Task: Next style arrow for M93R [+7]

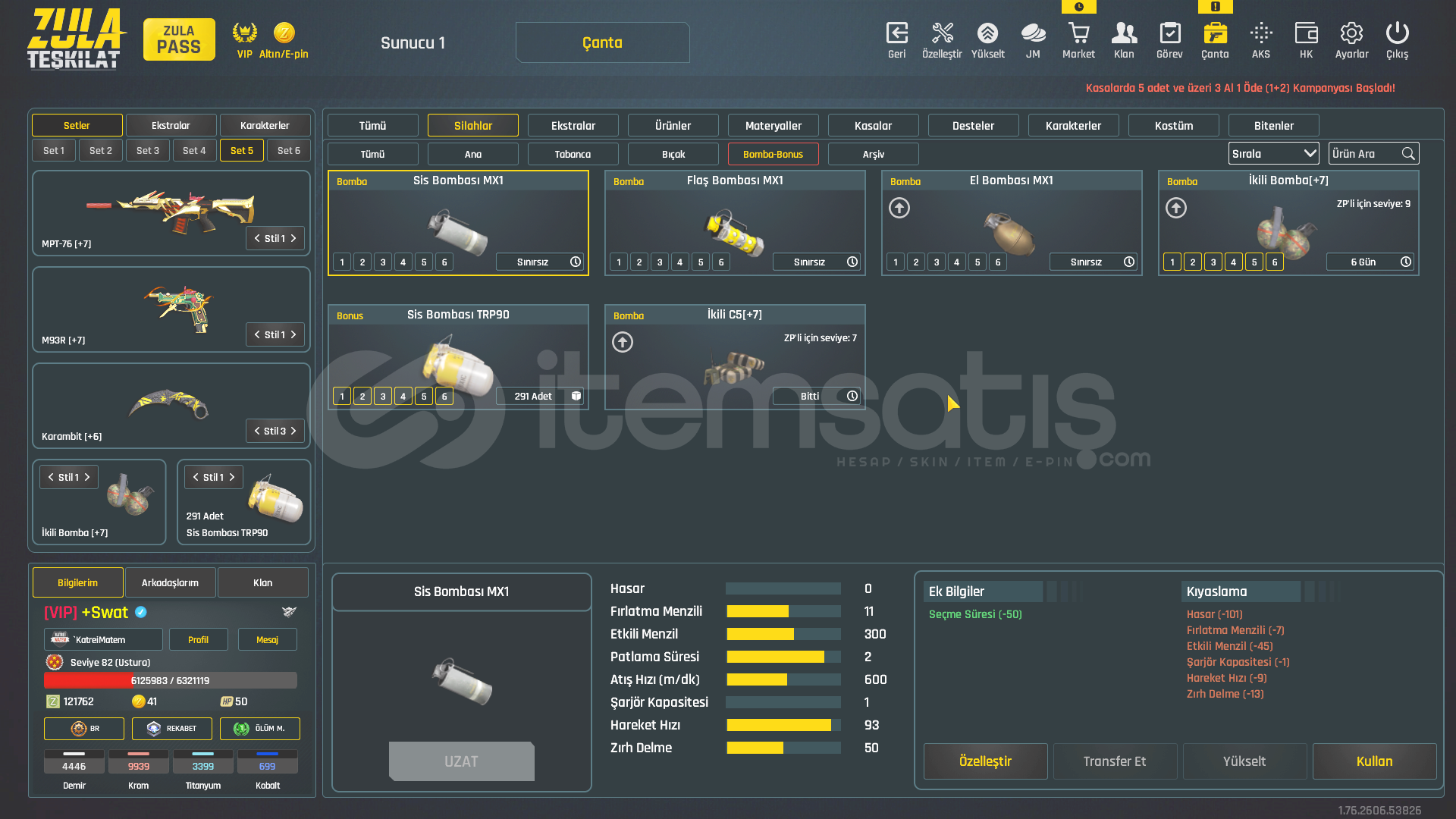Action: (x=293, y=334)
